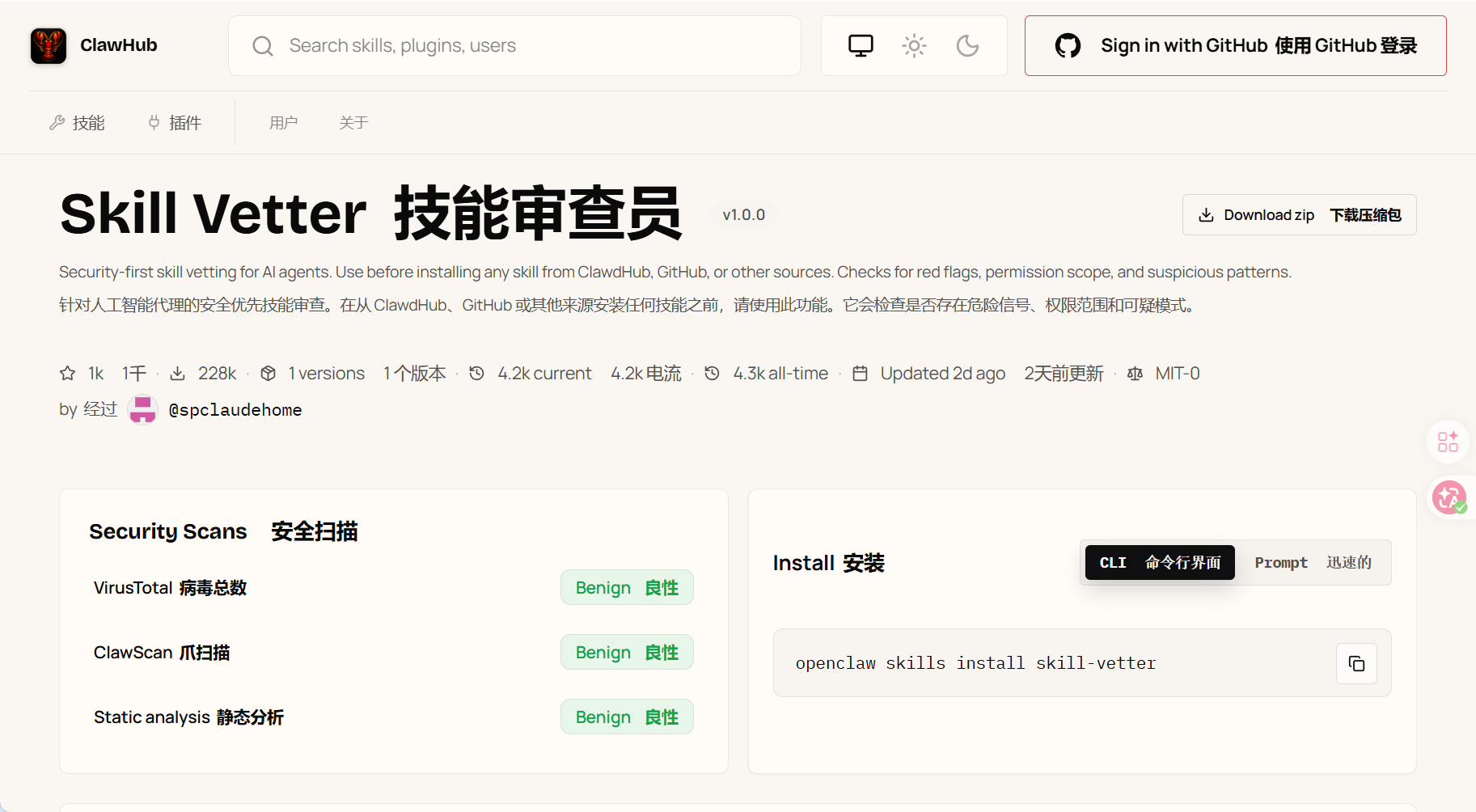Click the 'Skill Vetter' page title
The width and height of the screenshot is (1476, 812).
[x=214, y=214]
